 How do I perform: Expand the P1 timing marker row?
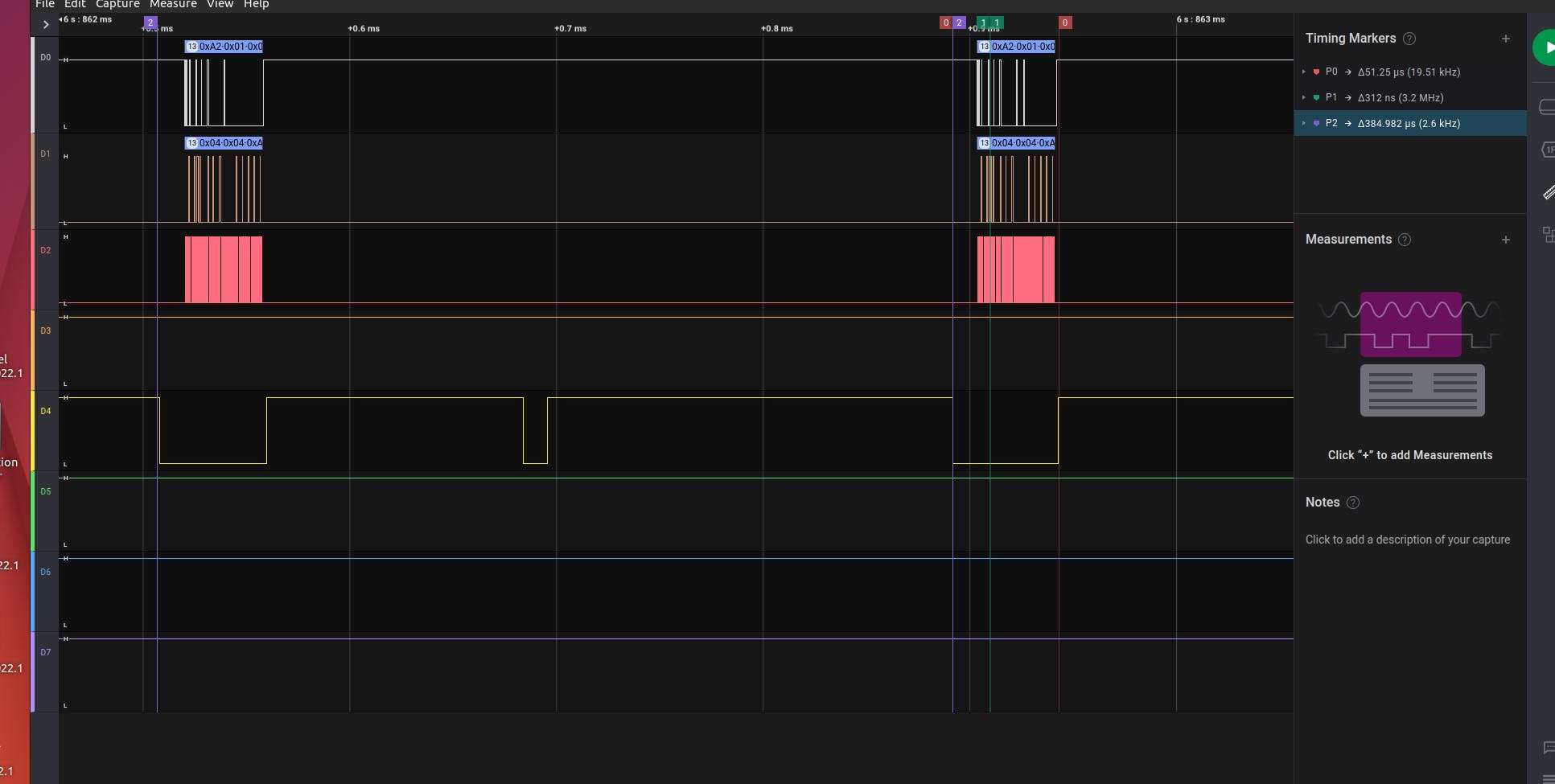[1304, 97]
